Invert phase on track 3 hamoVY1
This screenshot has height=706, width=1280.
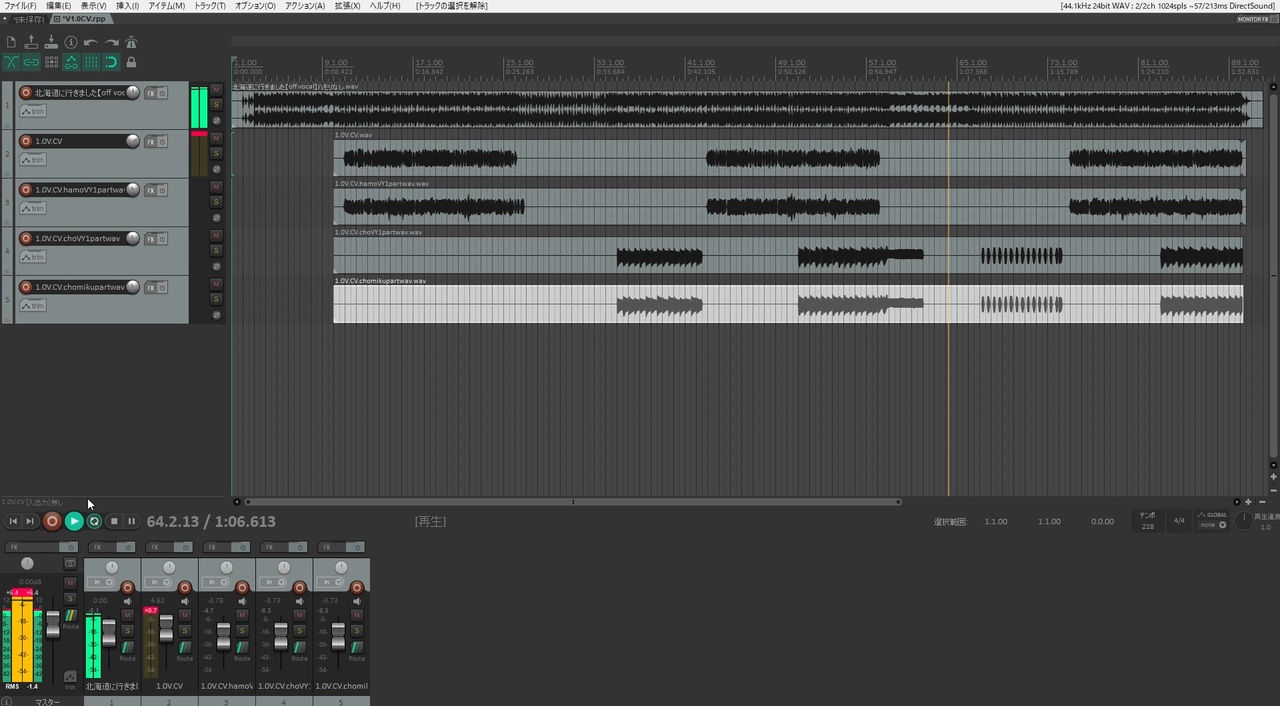(x=216, y=218)
